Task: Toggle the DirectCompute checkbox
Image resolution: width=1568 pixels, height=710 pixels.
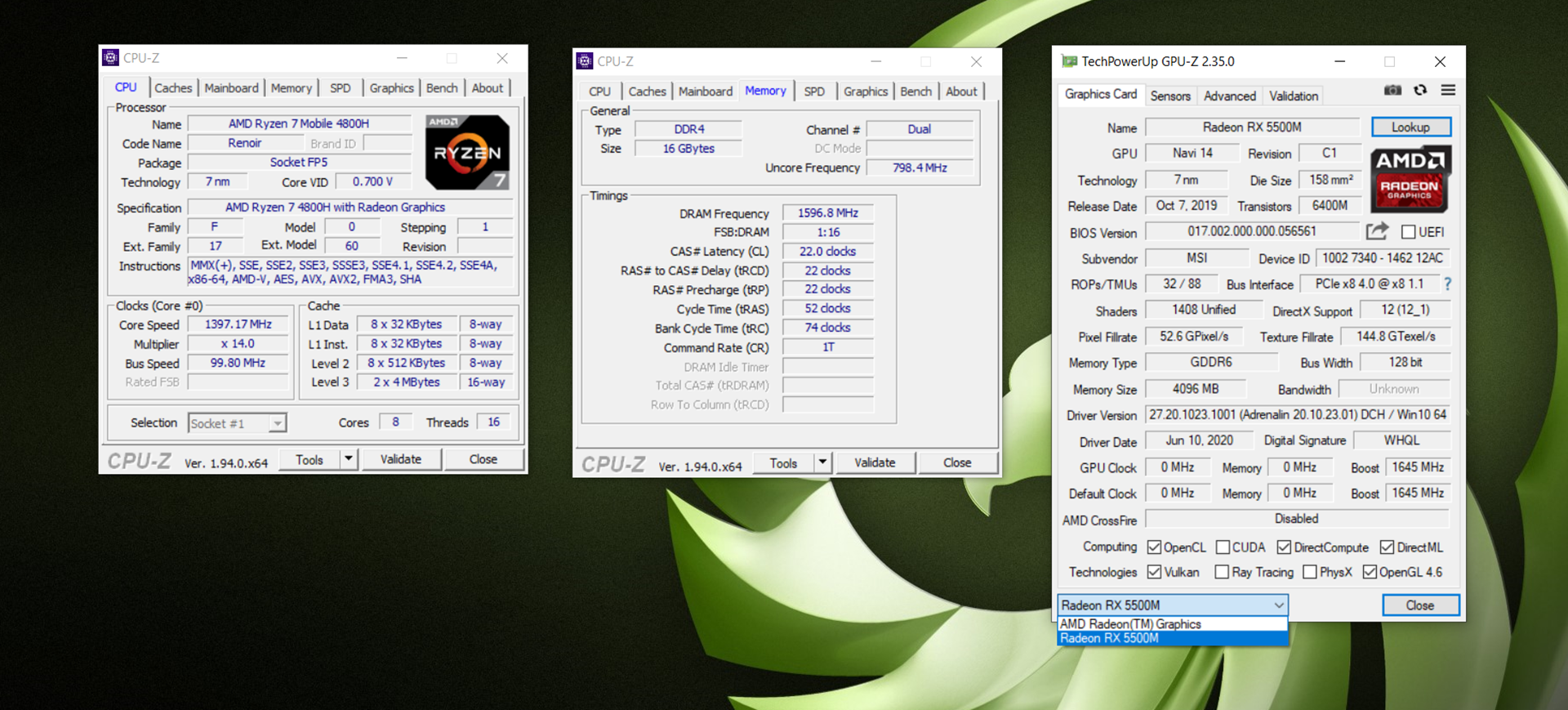Action: point(1284,547)
